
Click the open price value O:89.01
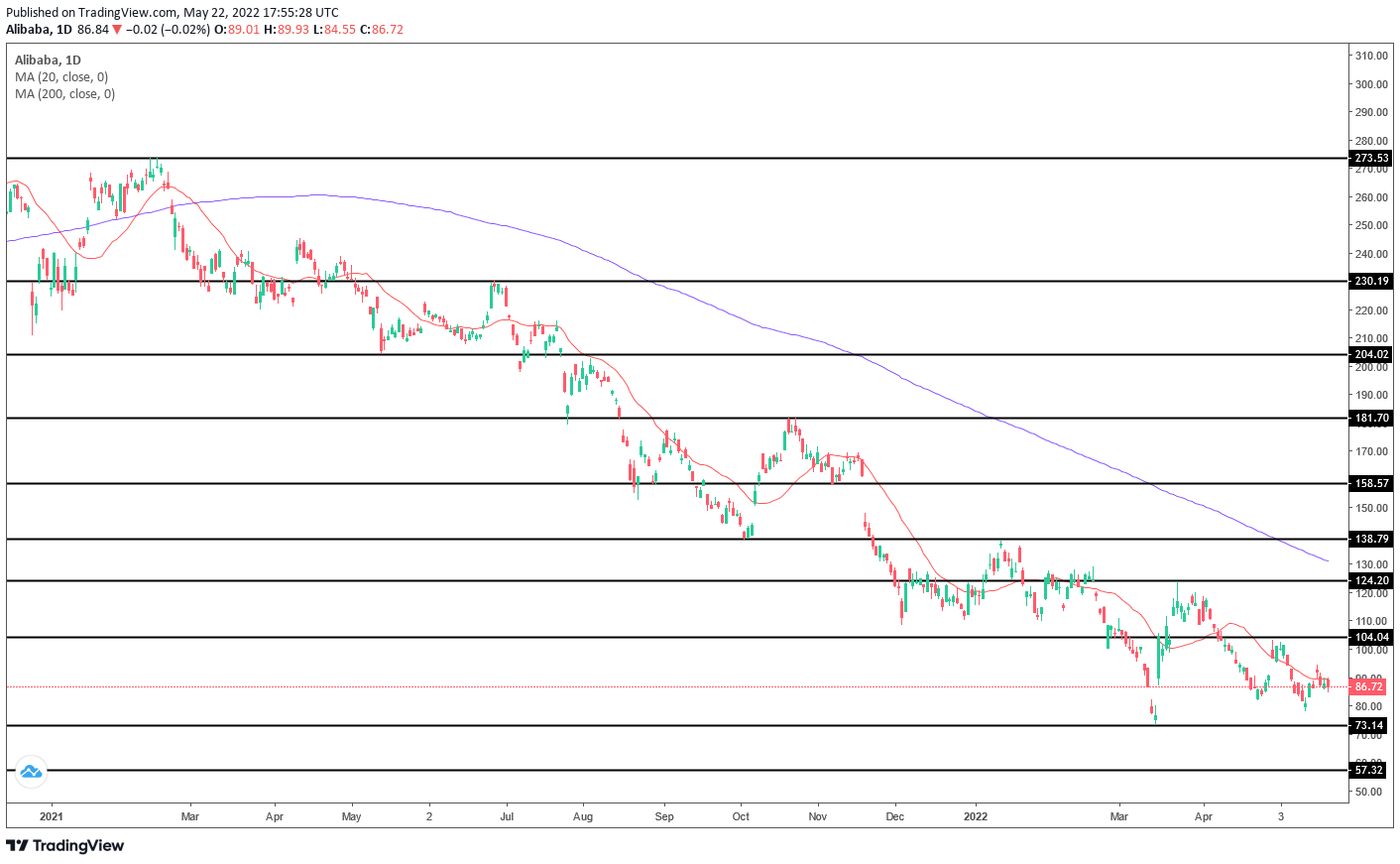(x=237, y=30)
